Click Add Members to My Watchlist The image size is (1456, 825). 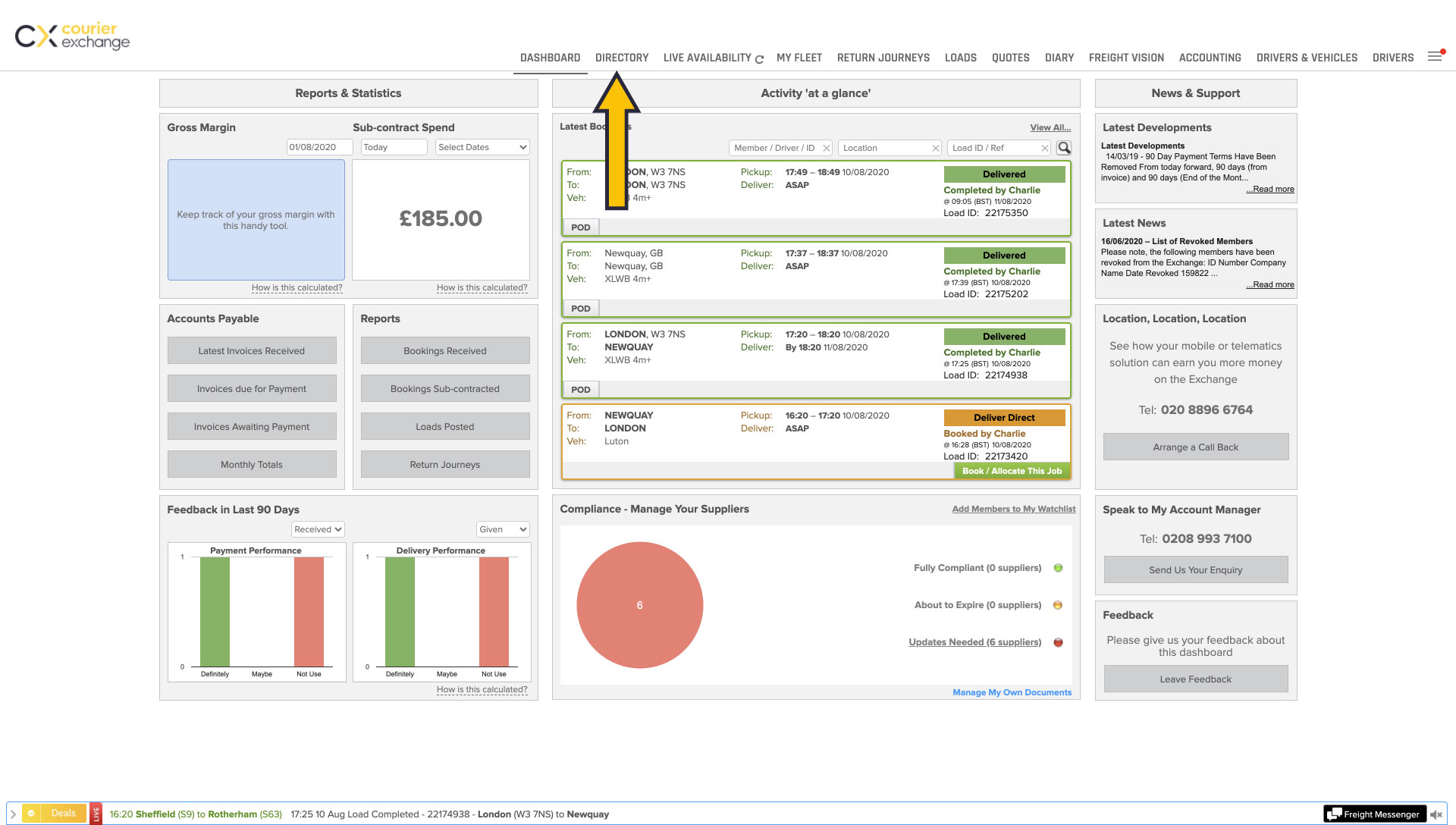tap(1014, 509)
